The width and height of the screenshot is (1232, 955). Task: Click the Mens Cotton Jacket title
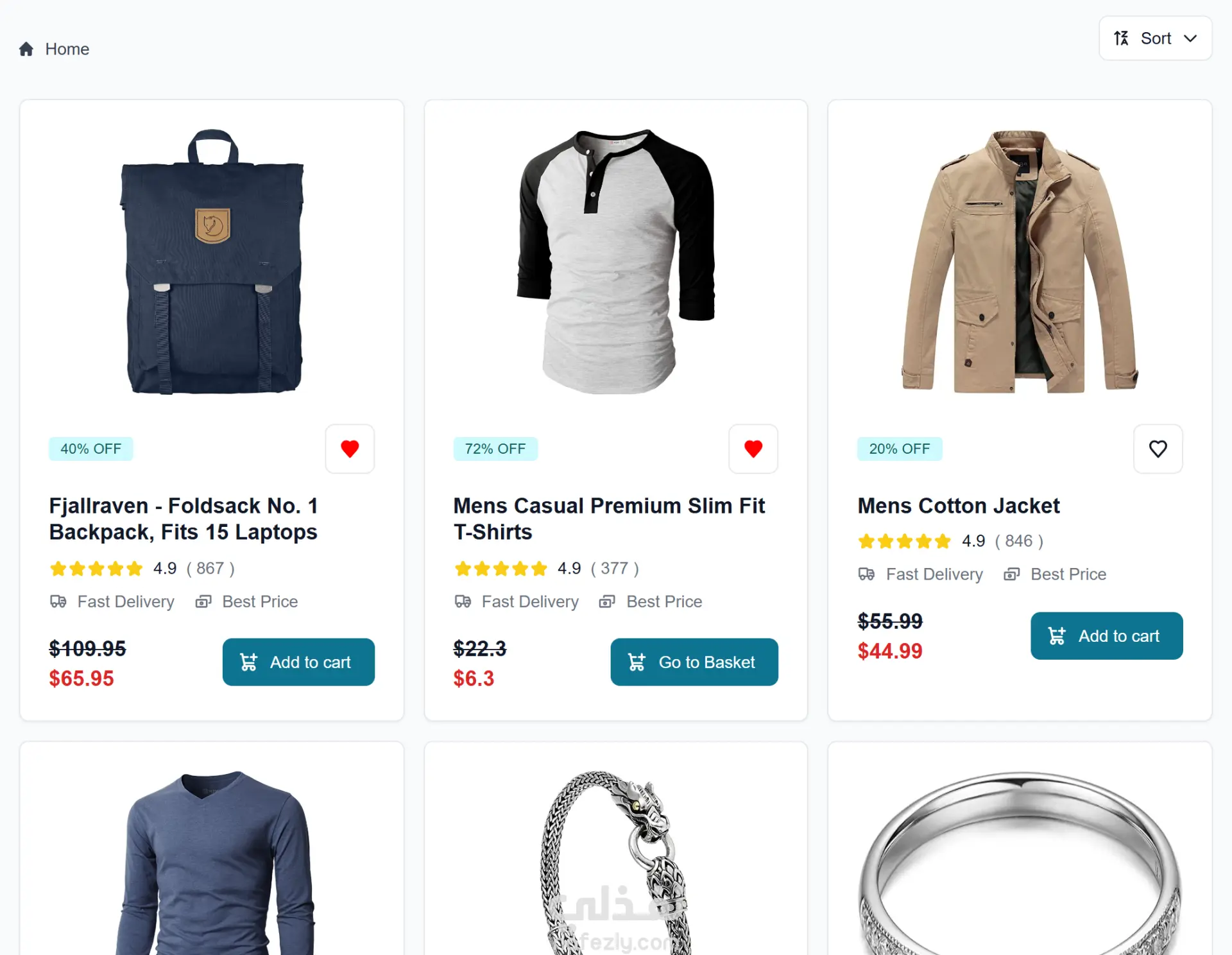coord(959,506)
